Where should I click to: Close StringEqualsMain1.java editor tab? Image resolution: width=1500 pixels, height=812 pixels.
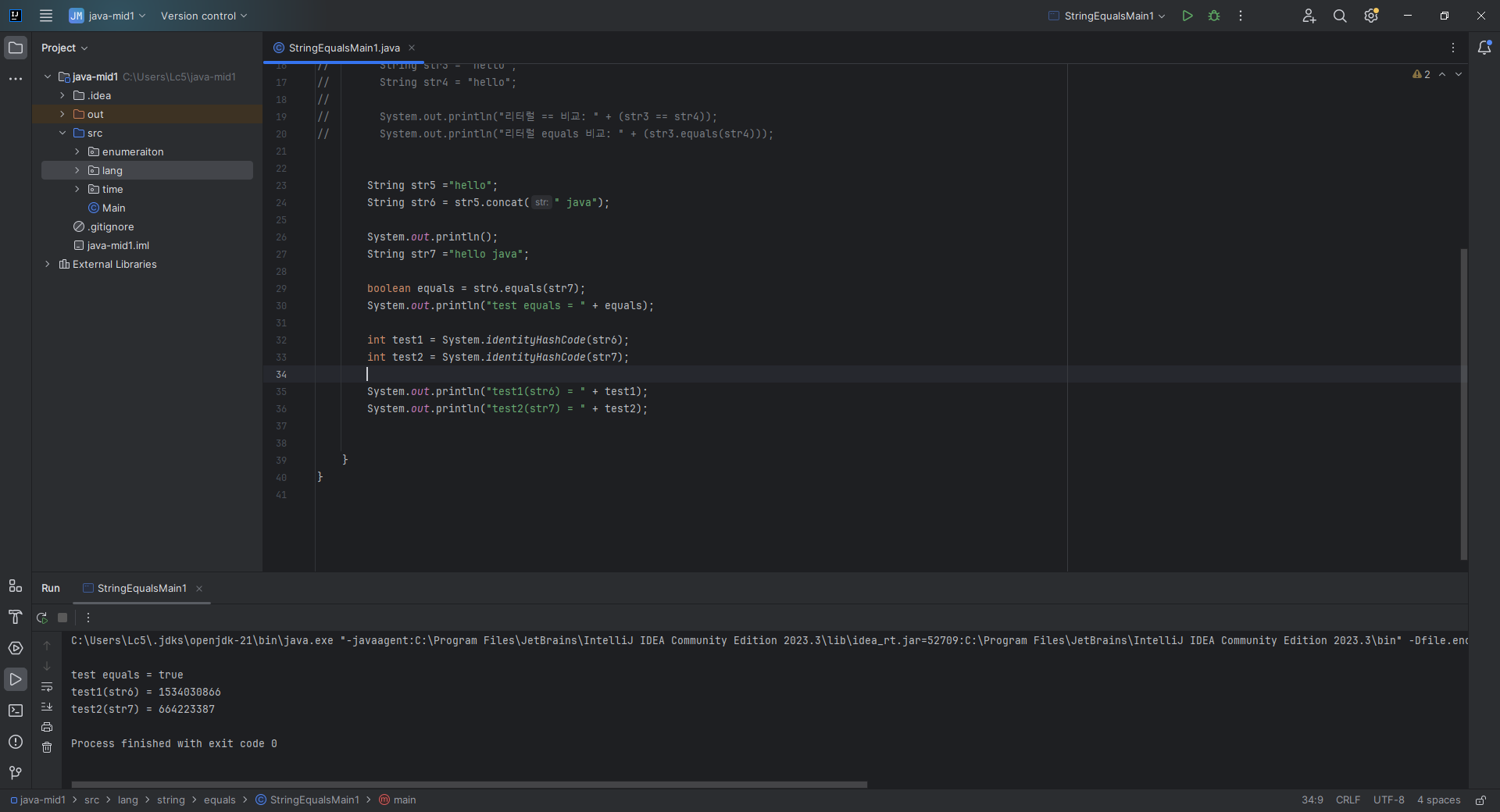pos(412,48)
